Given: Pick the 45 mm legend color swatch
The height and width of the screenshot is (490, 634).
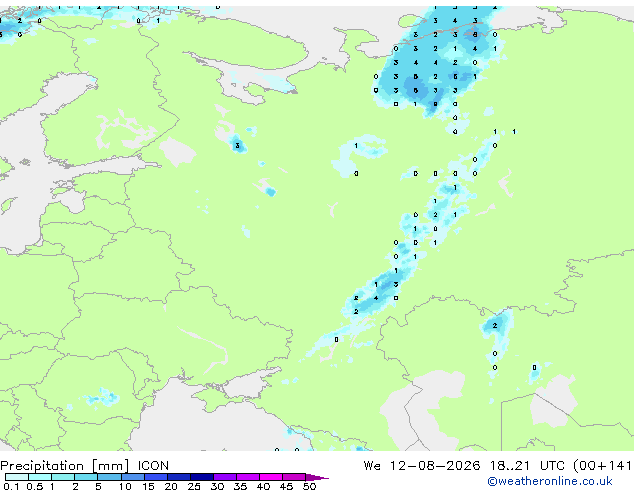Looking at the screenshot, I should (x=294, y=477).
